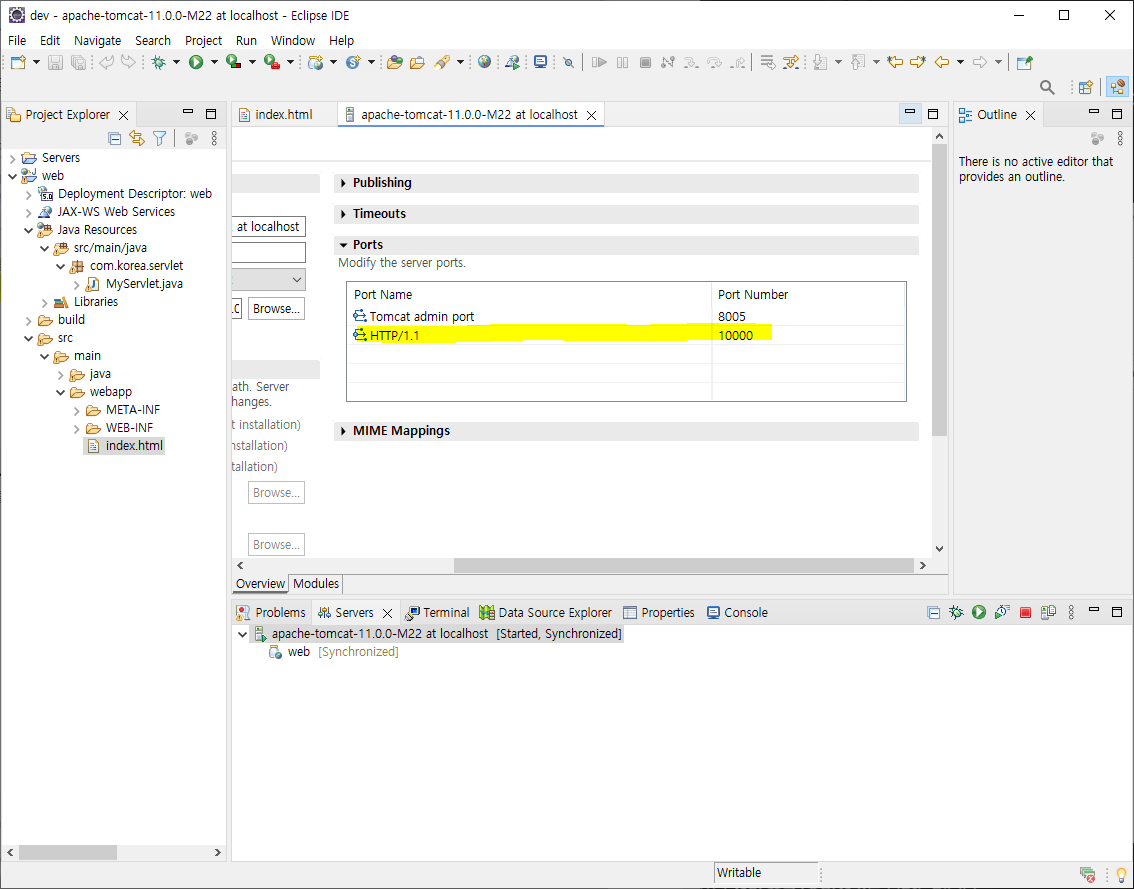Image resolution: width=1134 pixels, height=889 pixels.
Task: Click the Next Annotation icon in the toolbar
Action: [x=820, y=62]
